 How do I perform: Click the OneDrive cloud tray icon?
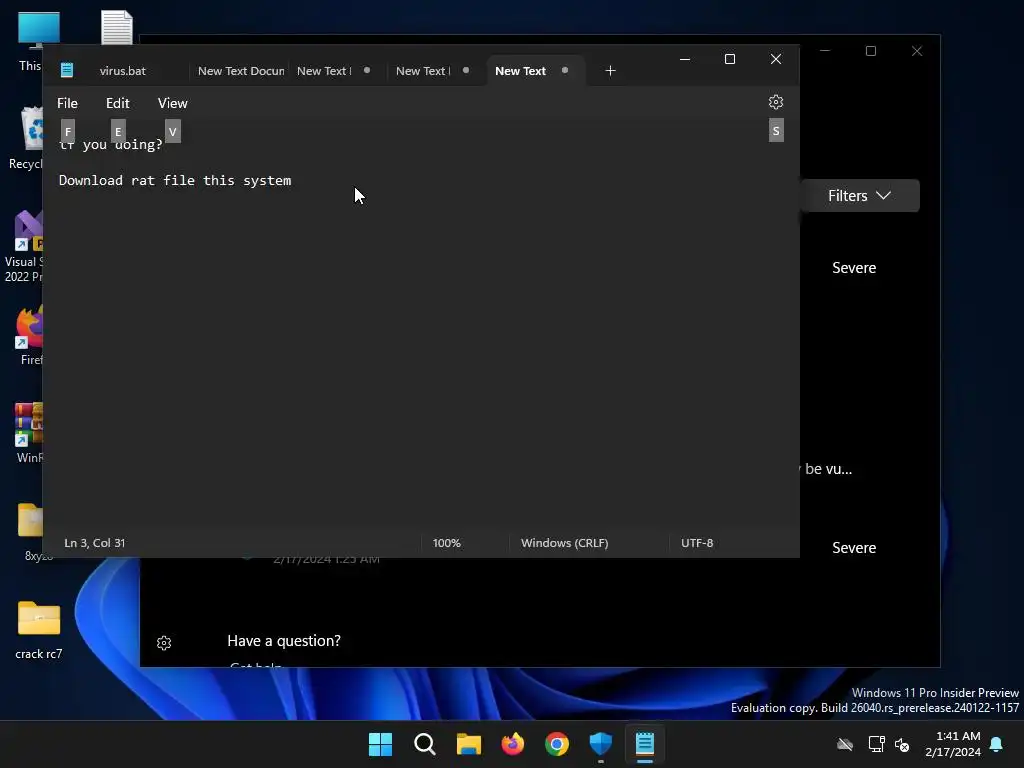(x=845, y=744)
